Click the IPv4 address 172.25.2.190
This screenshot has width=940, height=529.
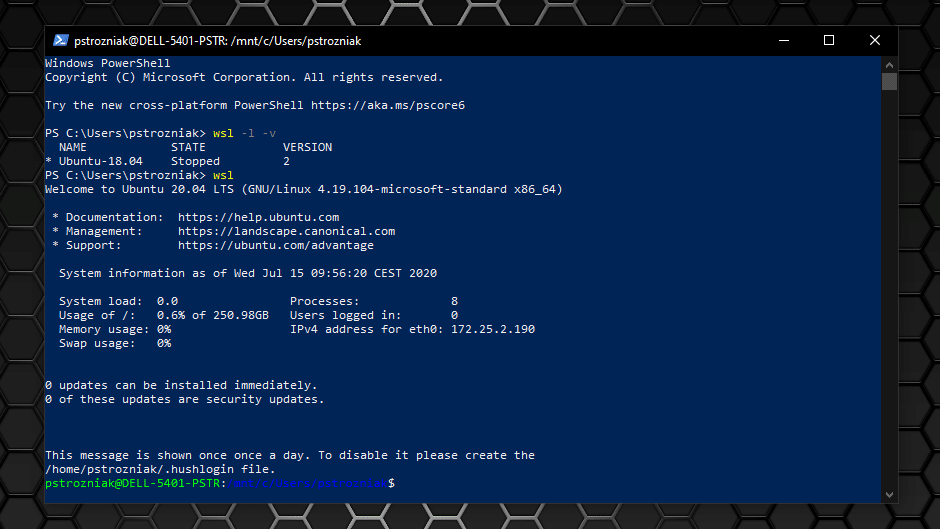pos(493,329)
